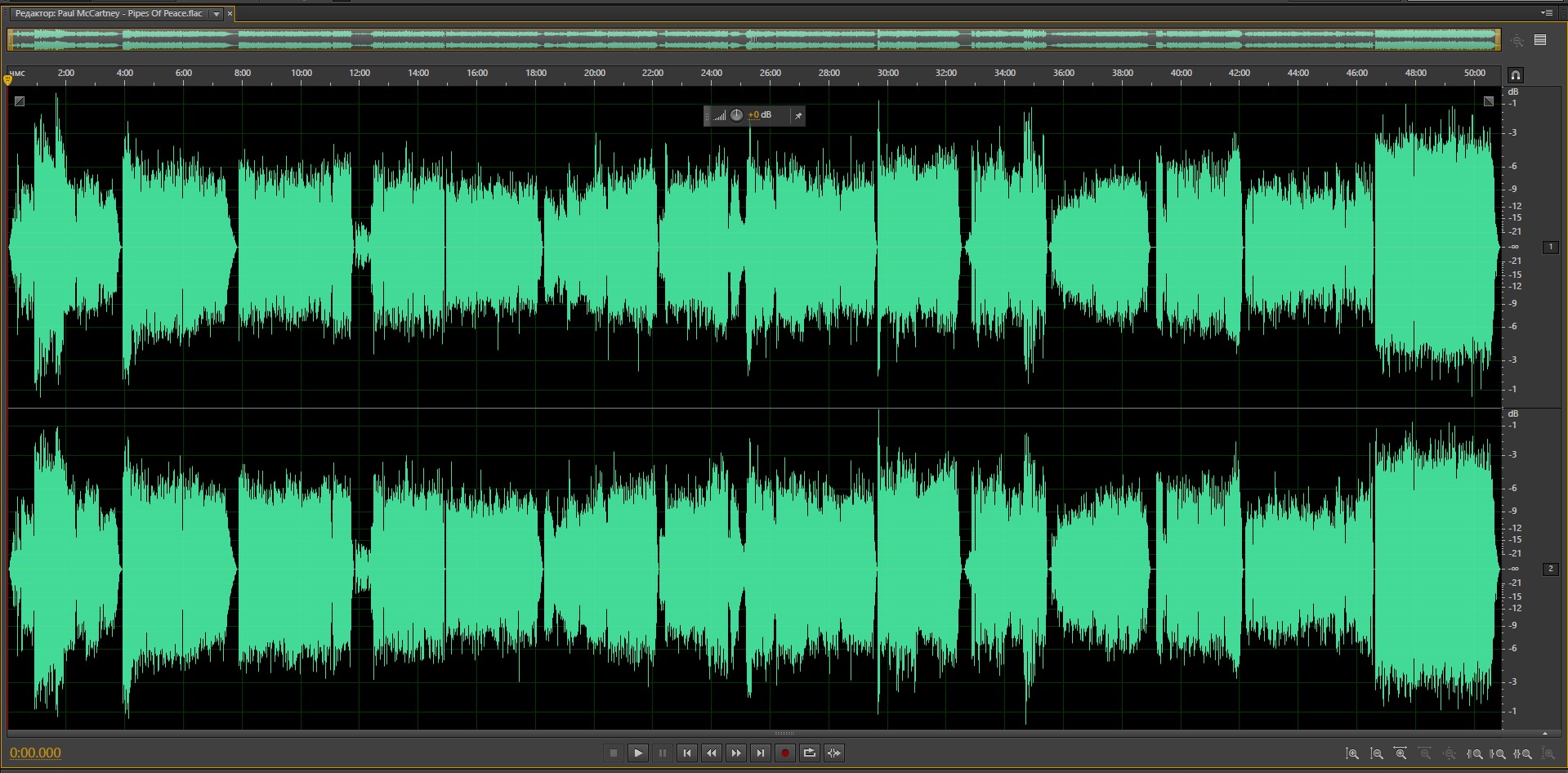
Task: Select the Pipes Of Peace.flac editor tab
Action: point(109,14)
